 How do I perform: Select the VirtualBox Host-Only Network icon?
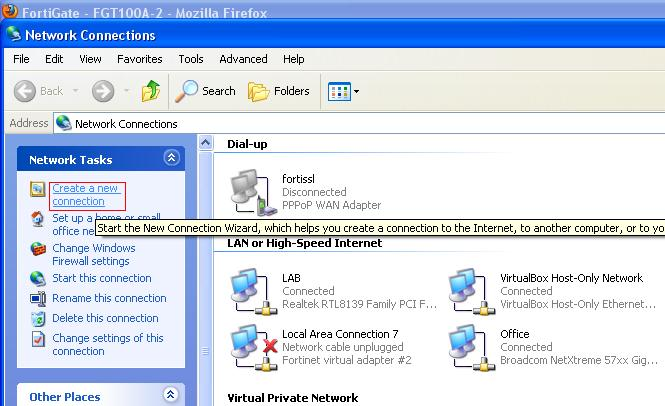[472, 291]
